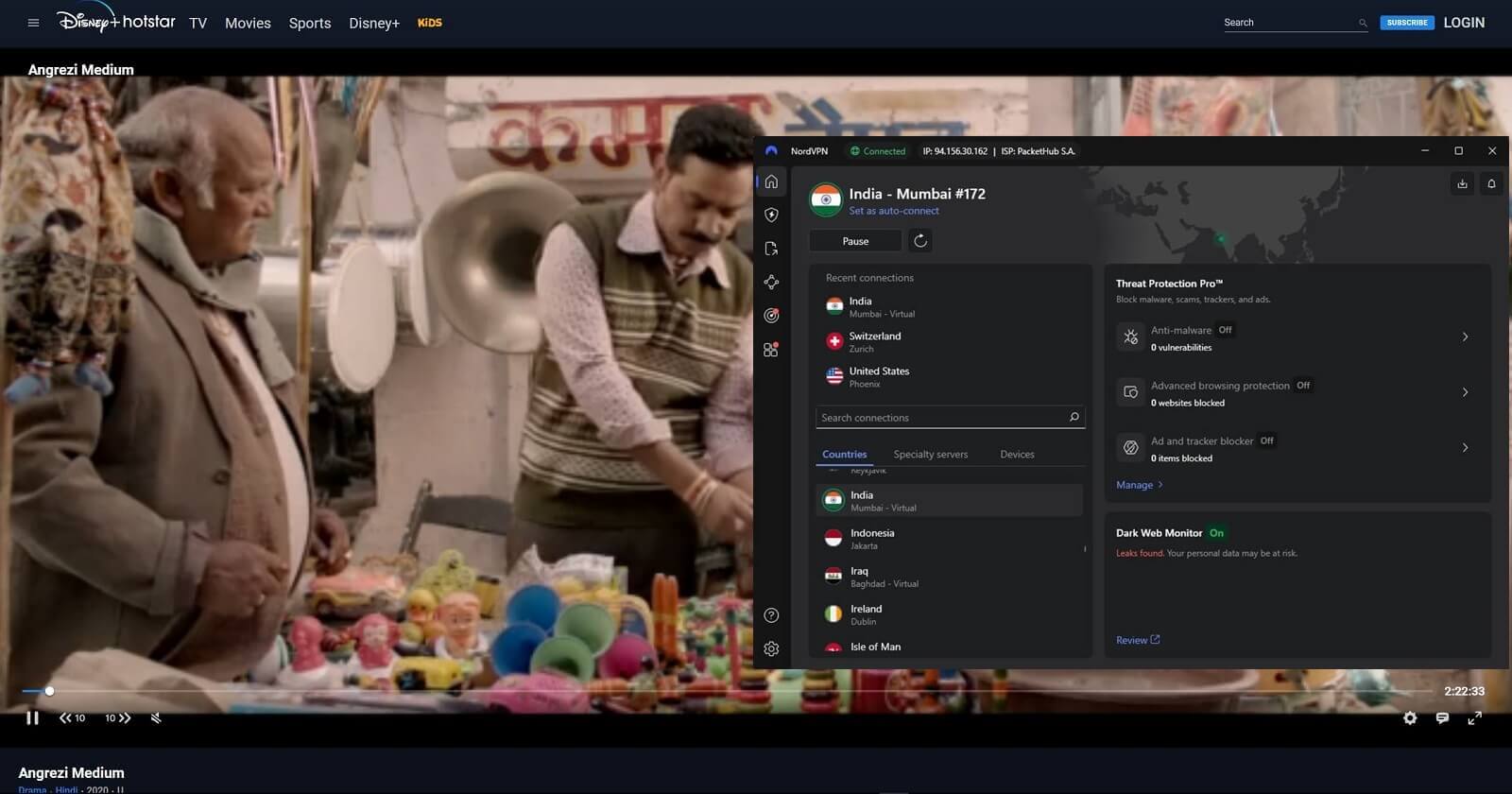Click the blue SUBSCRIBE button
The image size is (1512, 794).
coord(1407,23)
